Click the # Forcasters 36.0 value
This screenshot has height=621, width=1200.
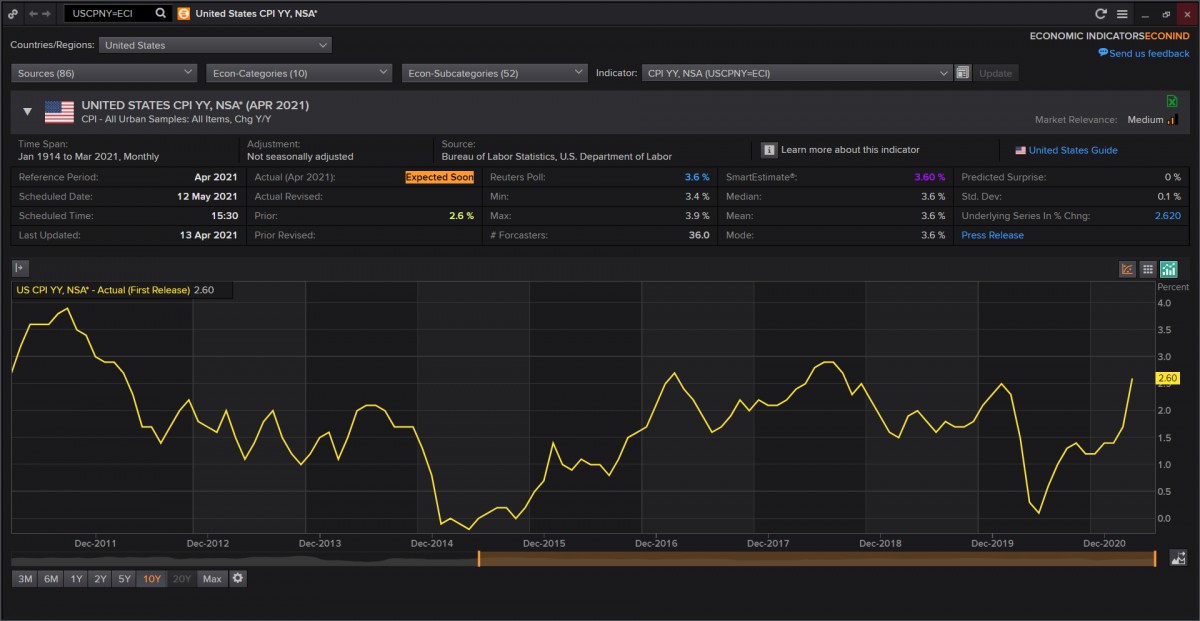(698, 235)
